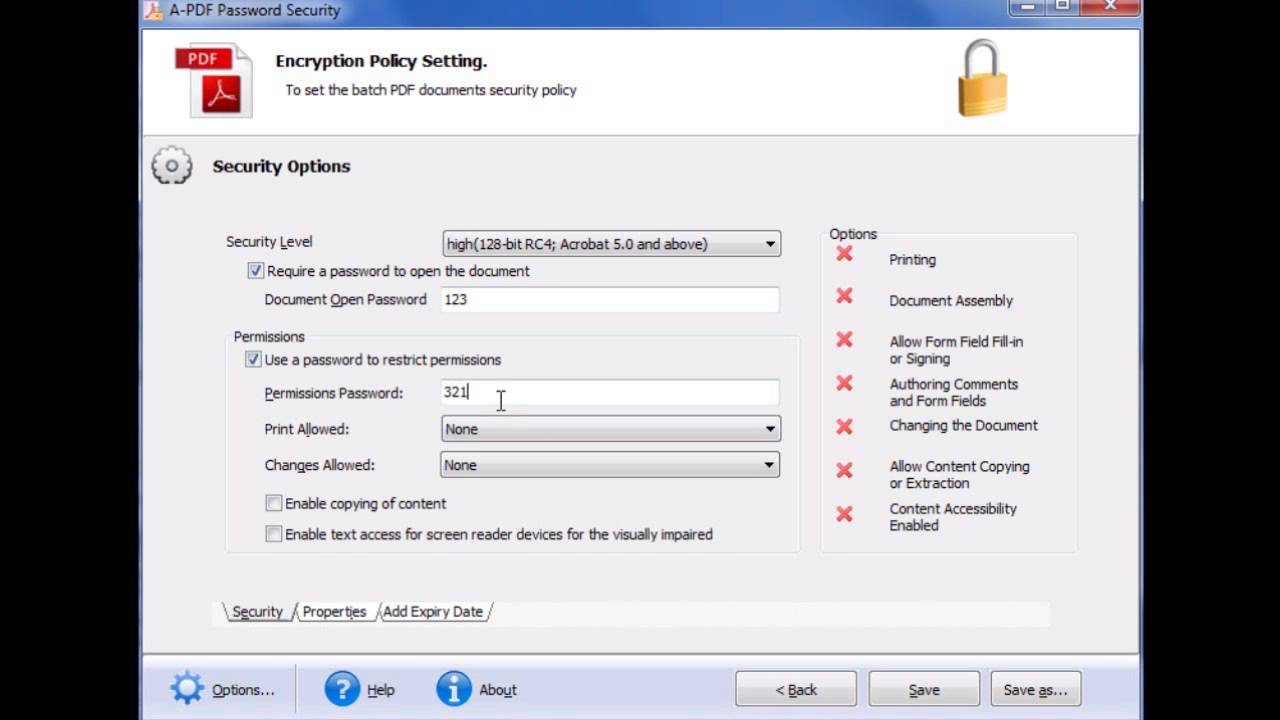Click red X beside Allow Form Field Fill-in
This screenshot has width=1280, height=720.
pos(845,340)
